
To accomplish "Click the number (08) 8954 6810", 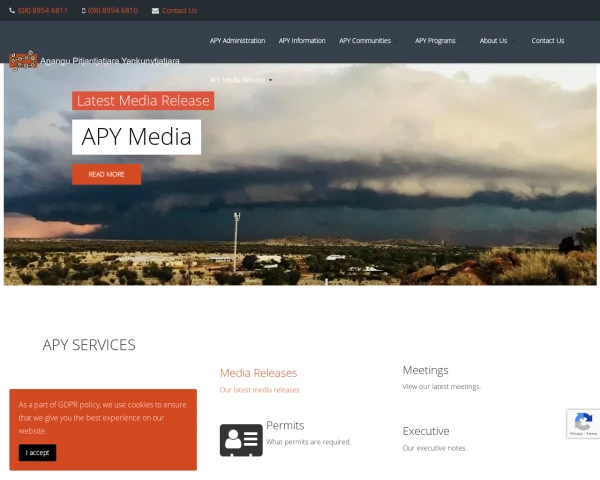I will (112, 11).
